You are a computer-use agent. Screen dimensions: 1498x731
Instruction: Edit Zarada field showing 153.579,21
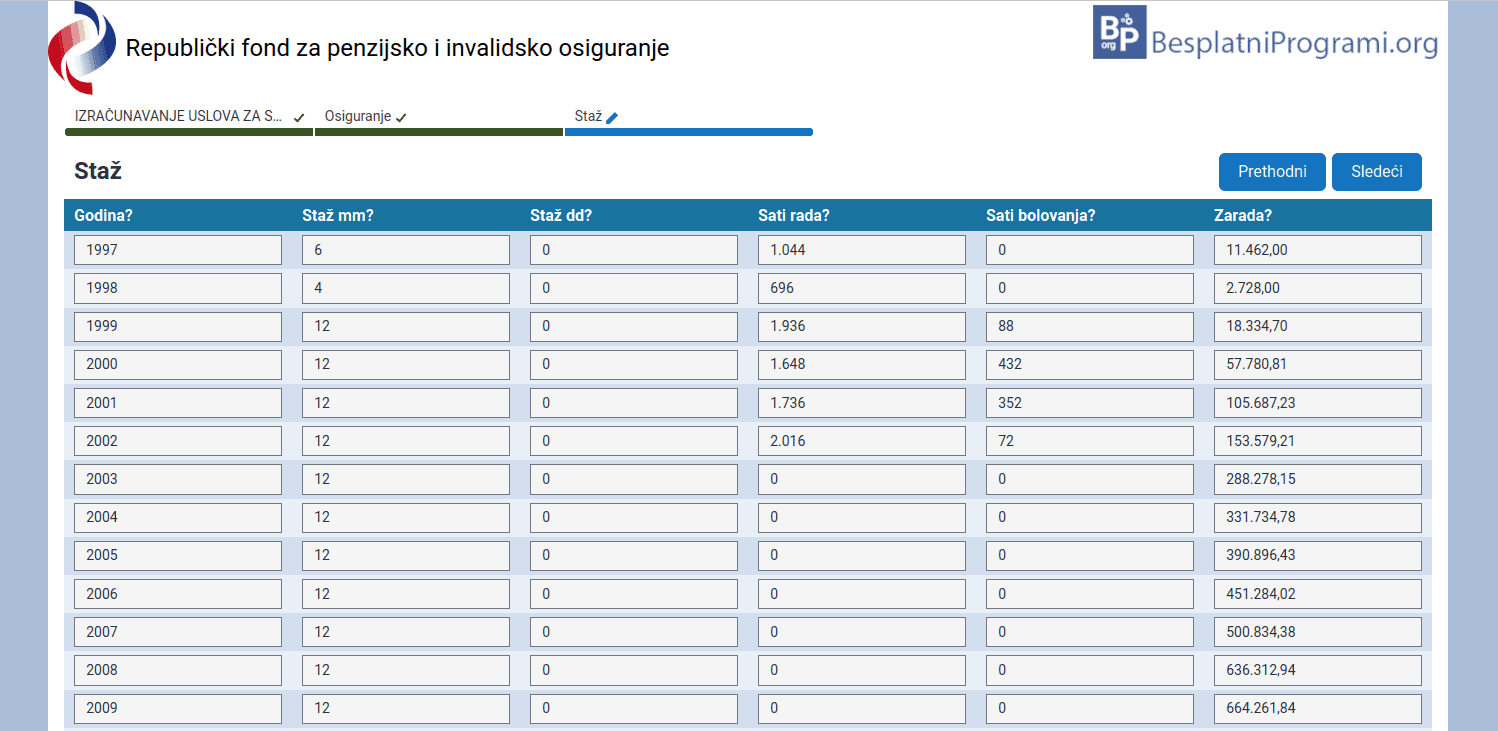point(1318,441)
